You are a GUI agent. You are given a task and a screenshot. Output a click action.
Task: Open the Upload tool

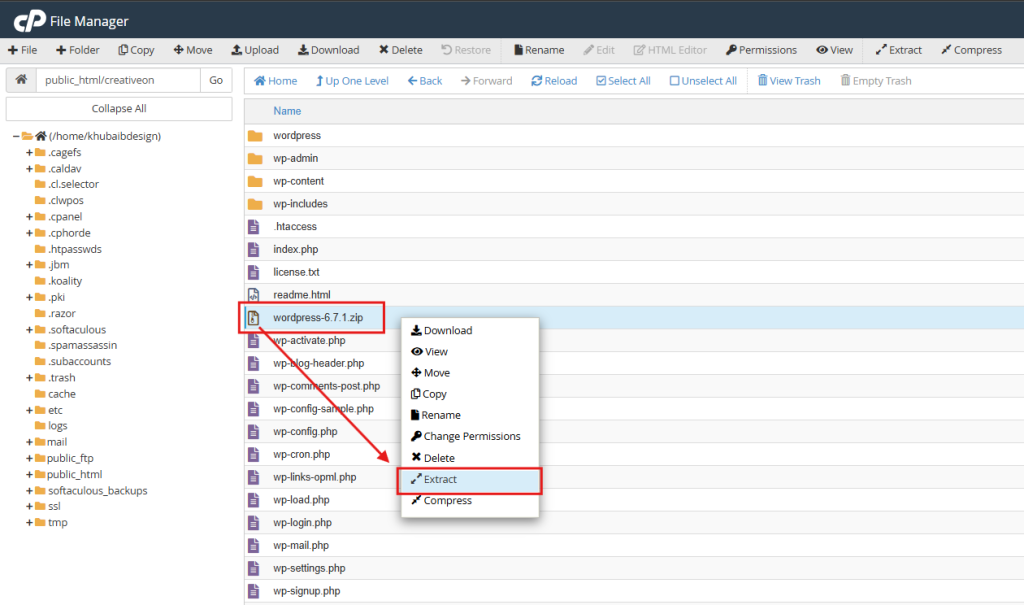[255, 49]
